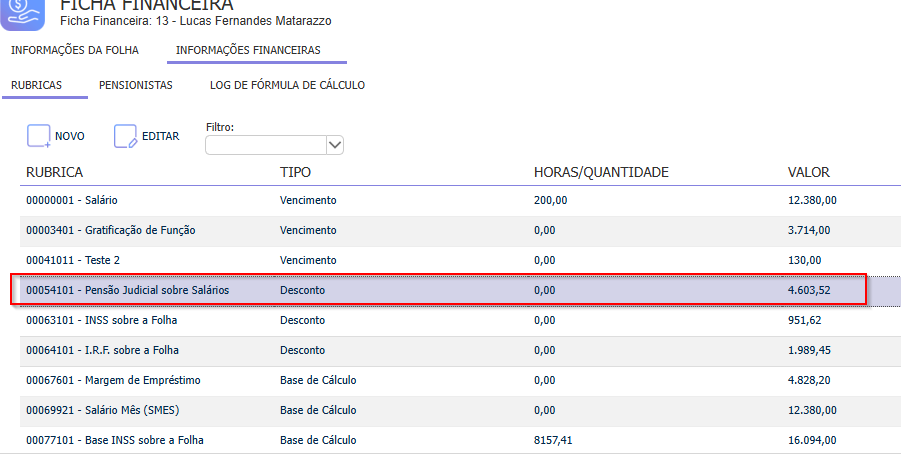Click the Novo new-record icon
Image resolution: width=901 pixels, height=454 pixels.
tap(38, 137)
